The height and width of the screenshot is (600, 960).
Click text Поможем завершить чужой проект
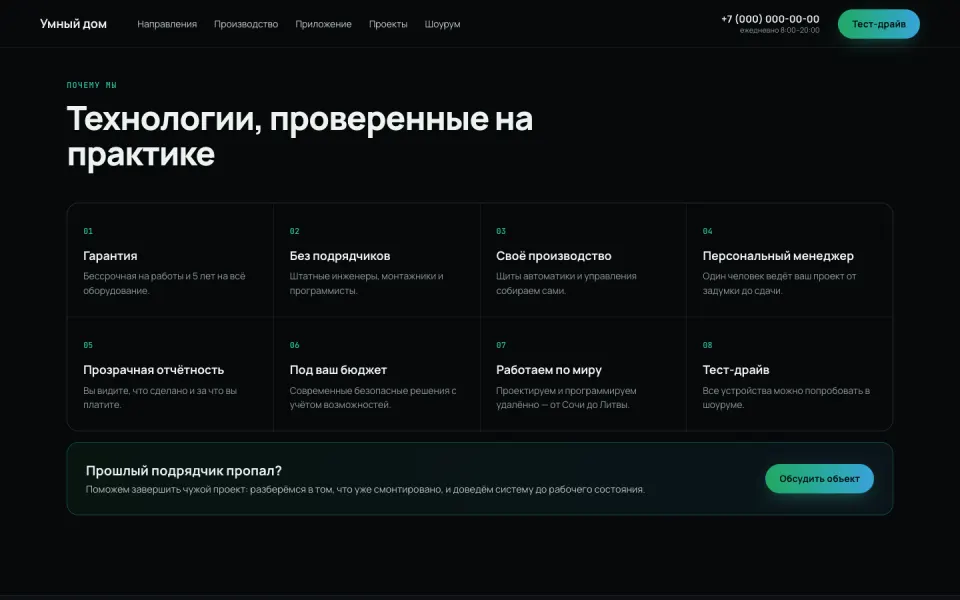pos(167,490)
